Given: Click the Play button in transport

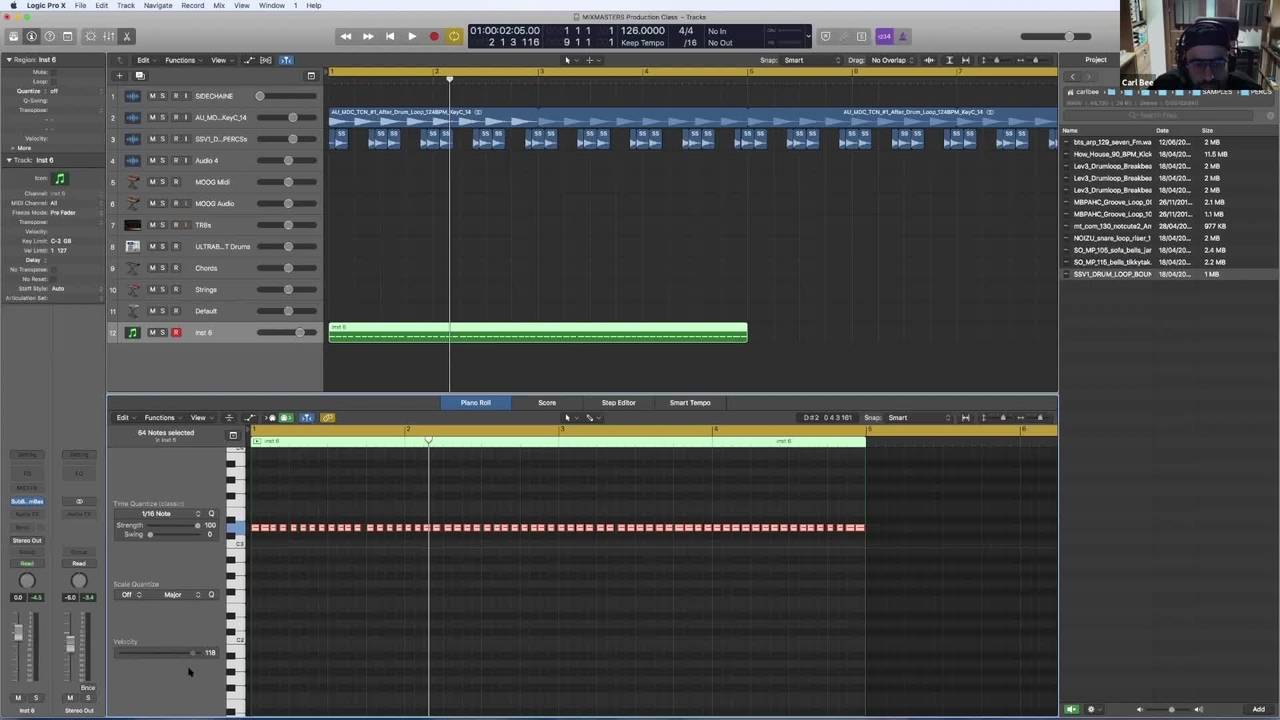Looking at the screenshot, I should click(411, 37).
